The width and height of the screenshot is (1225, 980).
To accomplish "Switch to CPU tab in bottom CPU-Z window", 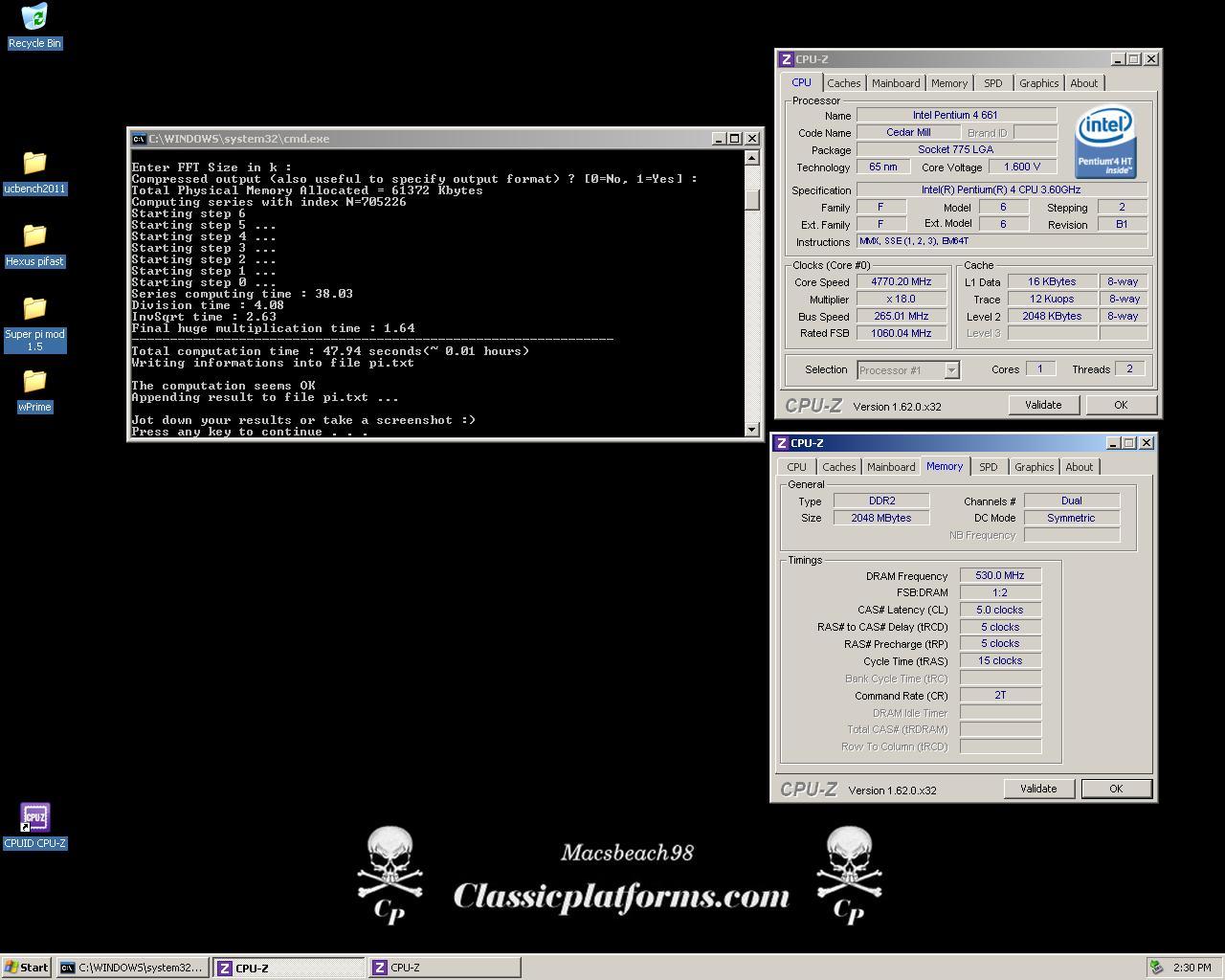I will point(796,467).
